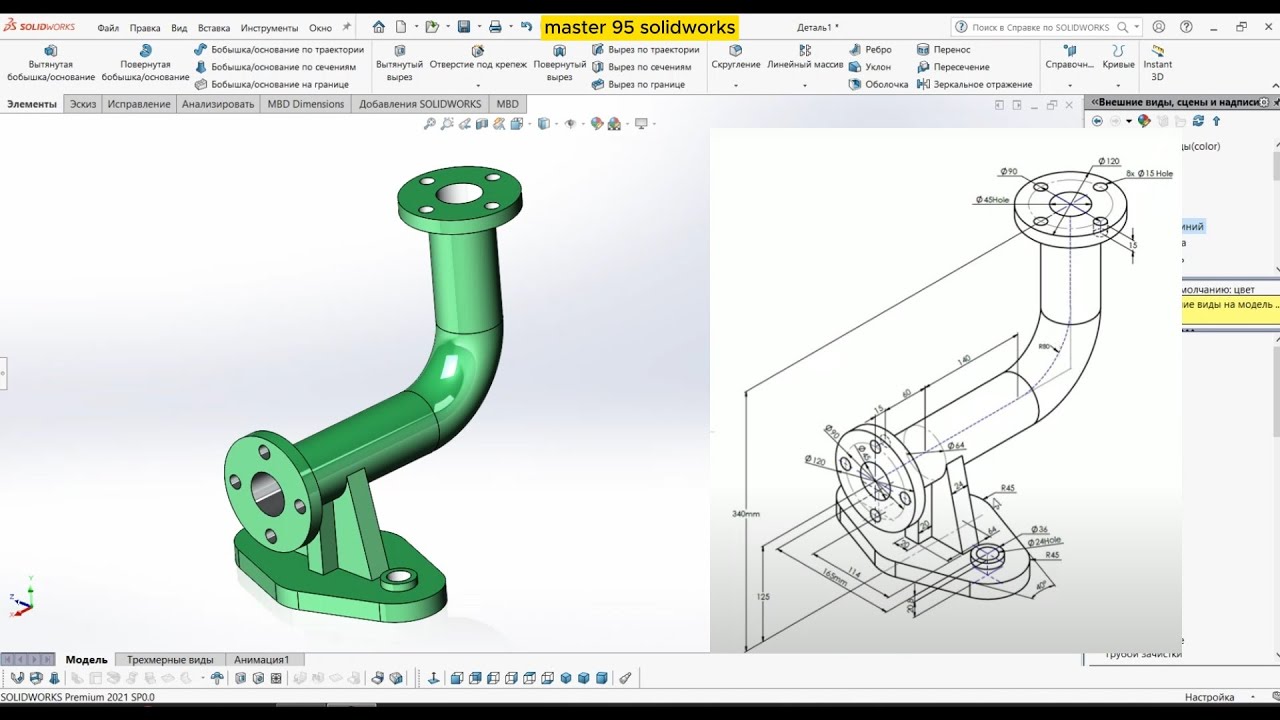Expand the Справочная геометрия dropdown arrow
The width and height of the screenshot is (1280, 720).
click(x=1069, y=86)
